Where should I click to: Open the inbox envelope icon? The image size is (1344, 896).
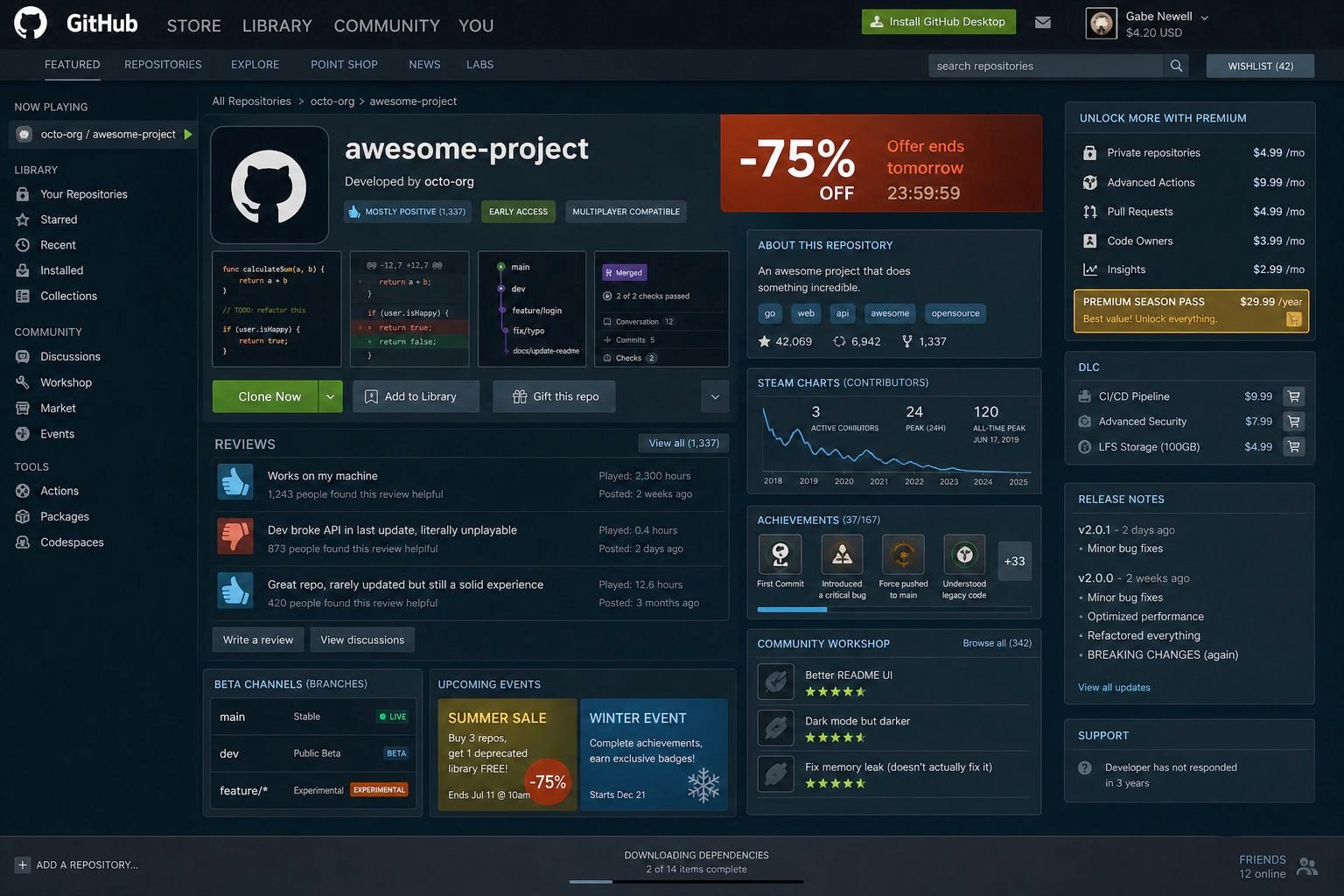[x=1043, y=23]
